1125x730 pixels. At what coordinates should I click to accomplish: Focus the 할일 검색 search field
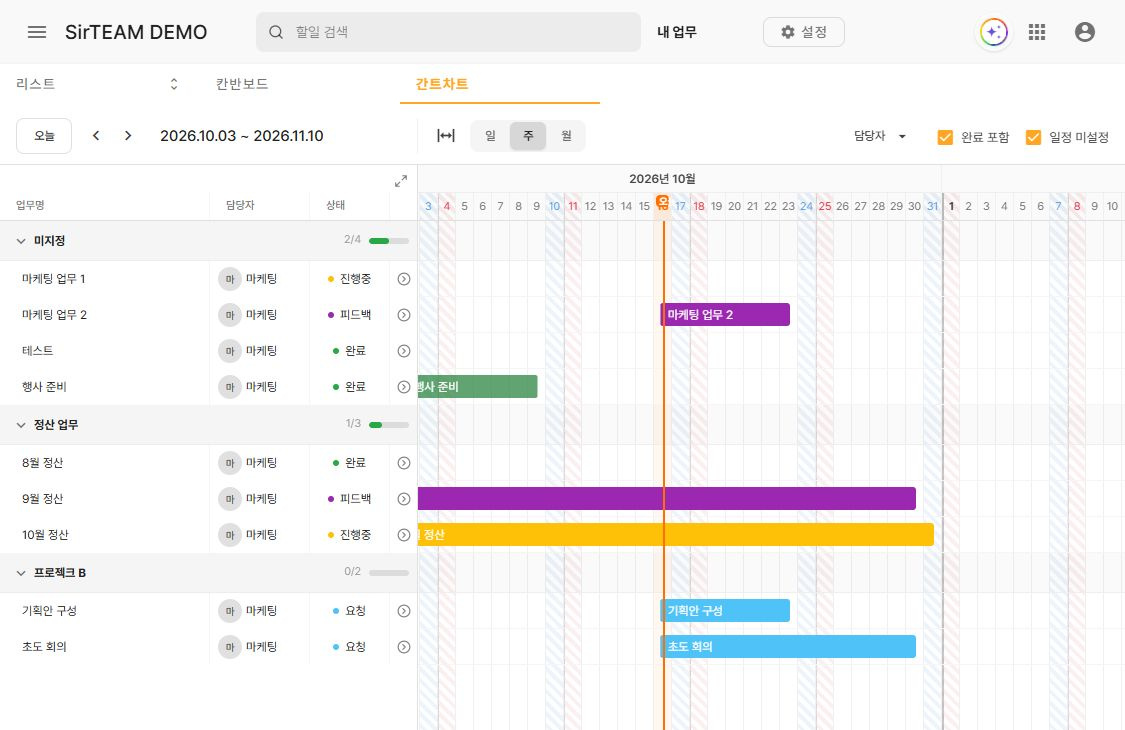point(448,32)
